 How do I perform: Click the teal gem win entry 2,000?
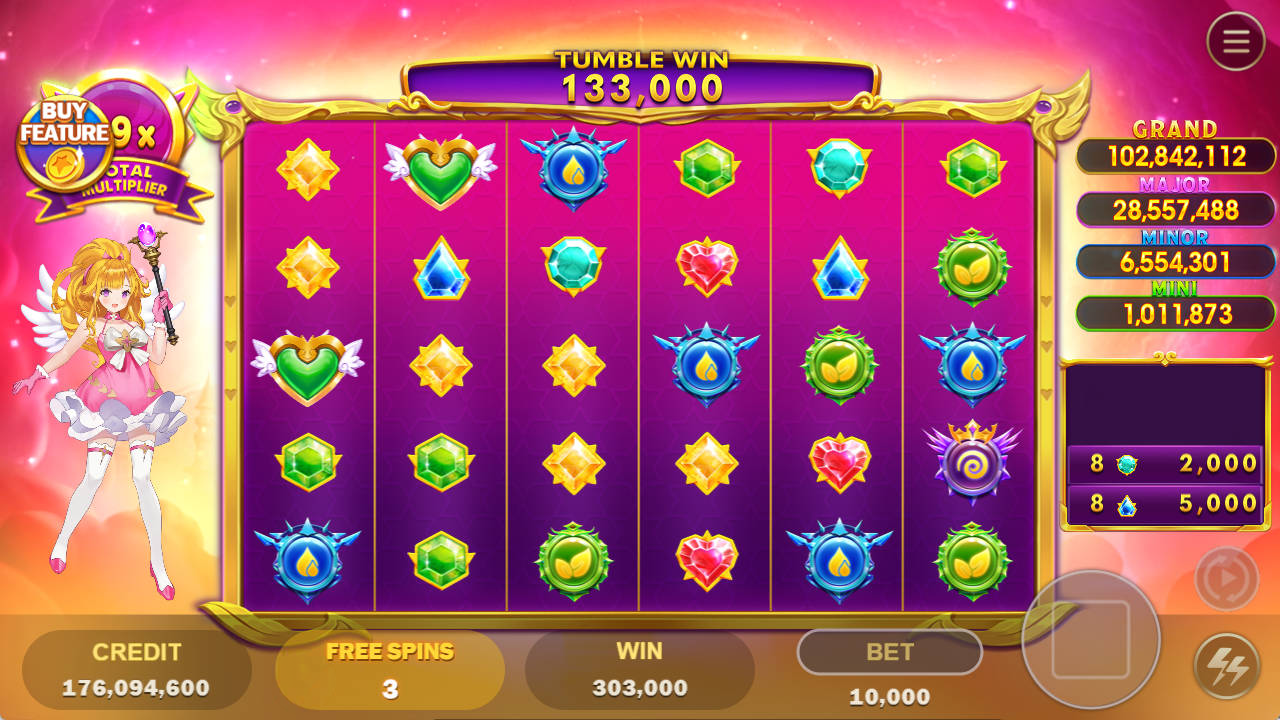coord(1165,464)
